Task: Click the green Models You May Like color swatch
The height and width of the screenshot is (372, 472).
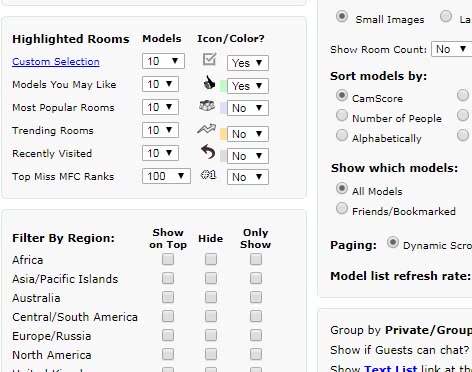Action: pyautogui.click(x=223, y=86)
